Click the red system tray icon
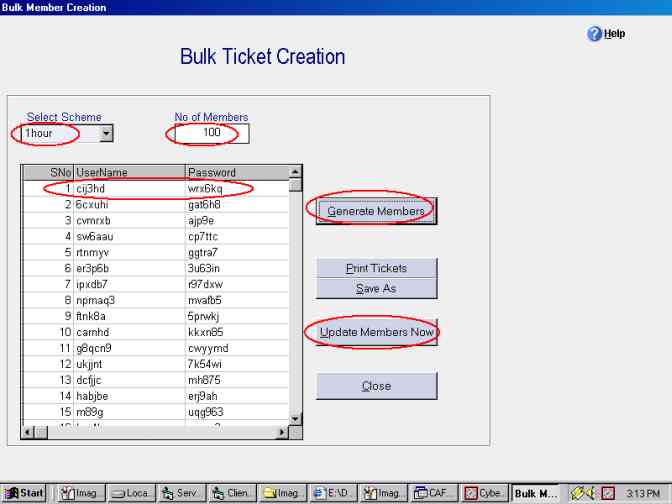 tap(607, 493)
